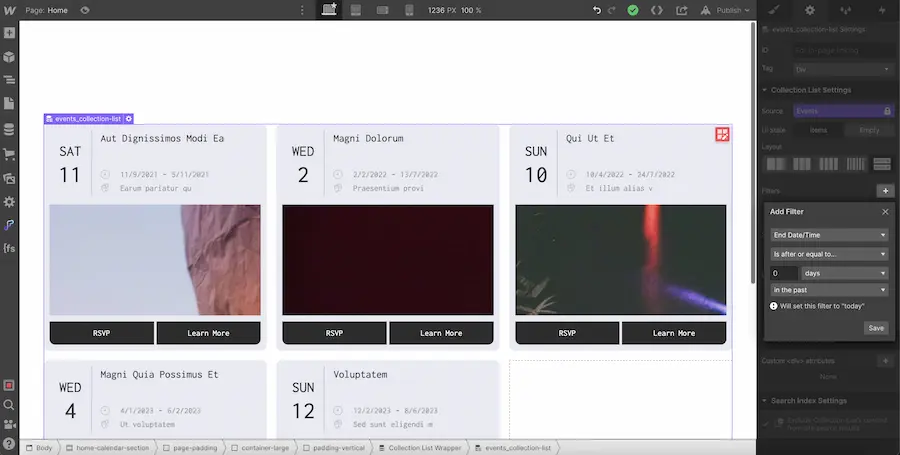
Task: Open the Finsweet {fs} extension
Action: click(x=9, y=248)
